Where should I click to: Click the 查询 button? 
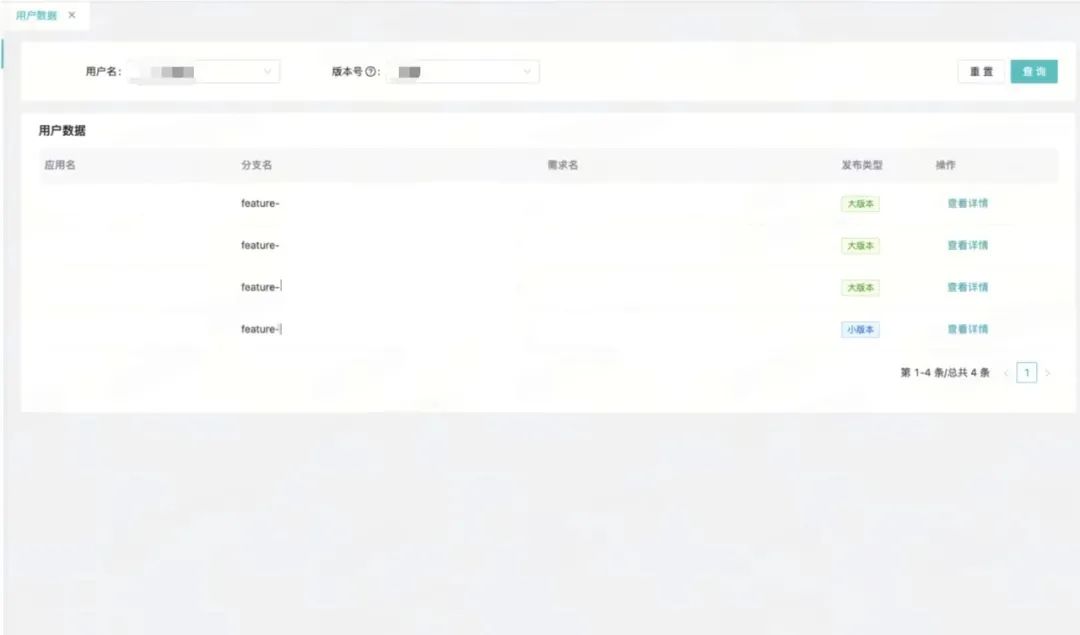[1034, 72]
